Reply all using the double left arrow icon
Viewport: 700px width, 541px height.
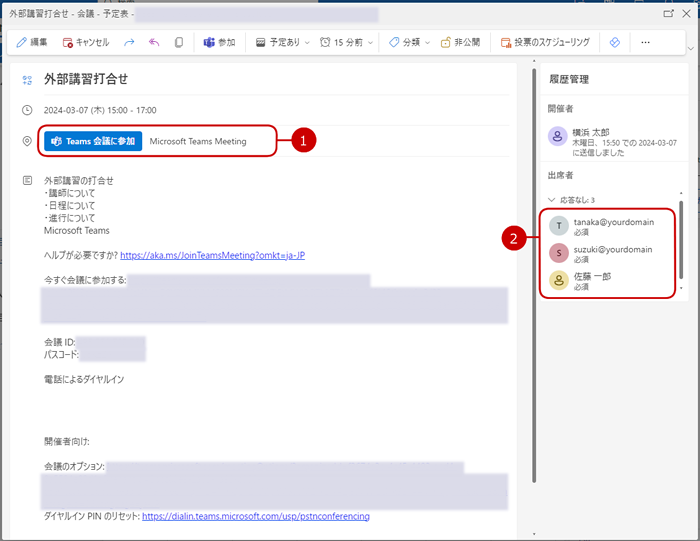pyautogui.click(x=154, y=42)
